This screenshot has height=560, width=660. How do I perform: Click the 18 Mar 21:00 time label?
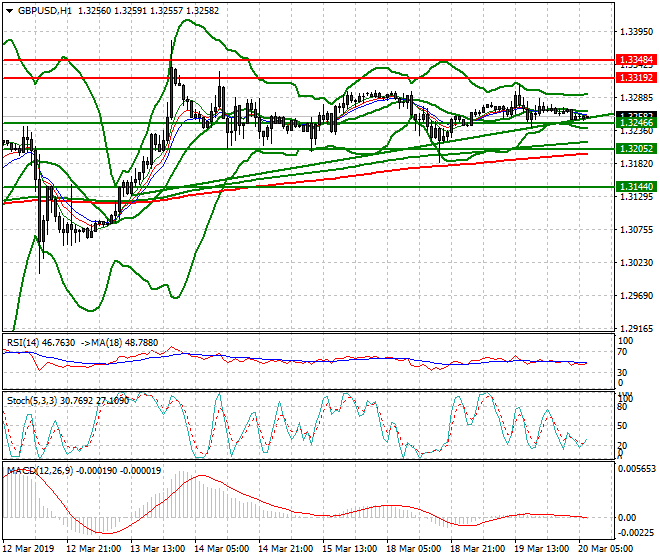tap(477, 549)
